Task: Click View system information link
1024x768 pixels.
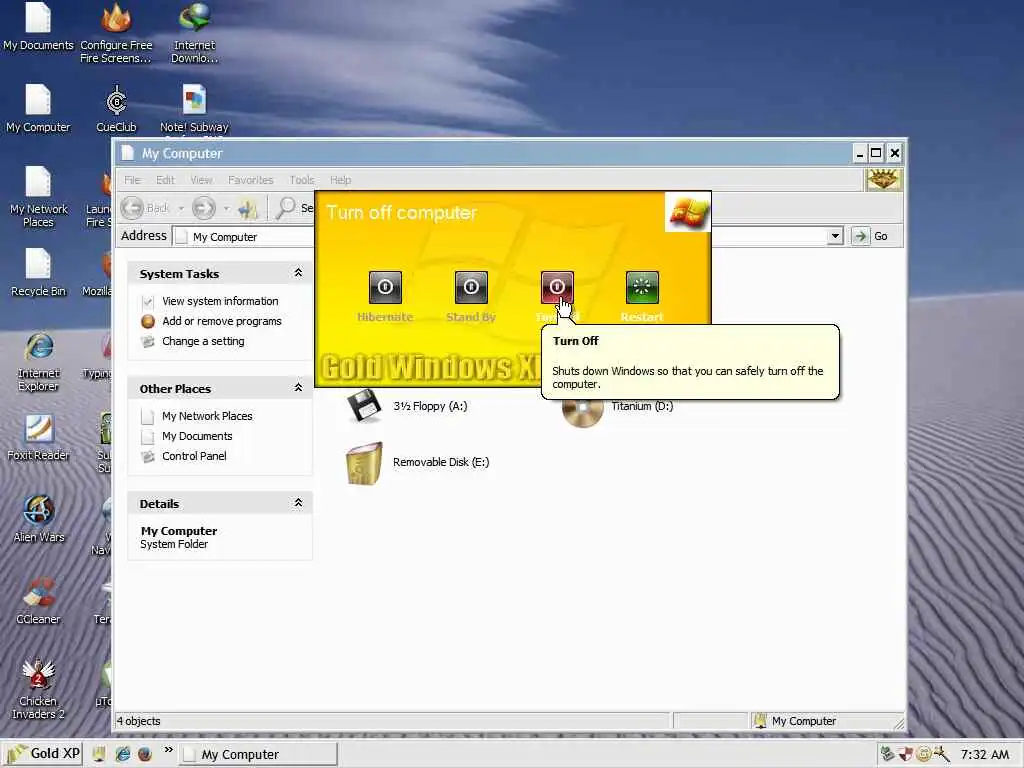Action: [x=220, y=301]
